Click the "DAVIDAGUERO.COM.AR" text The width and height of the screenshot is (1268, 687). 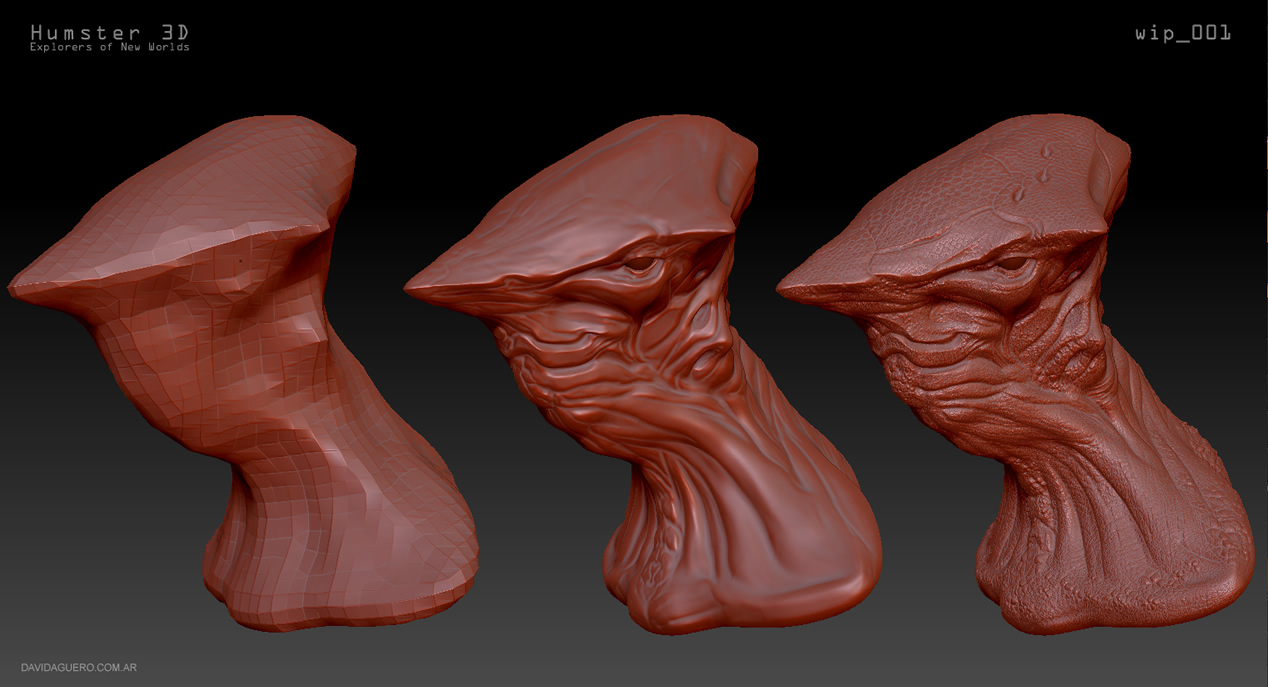[79, 667]
